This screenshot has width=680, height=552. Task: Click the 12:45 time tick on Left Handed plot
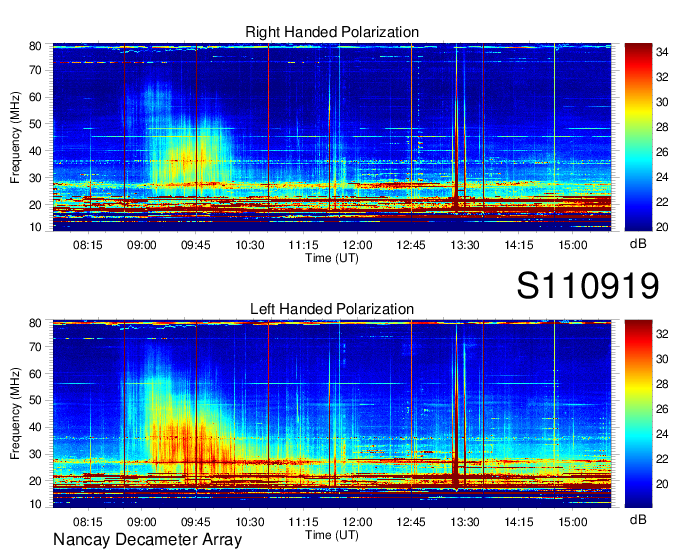(411, 522)
